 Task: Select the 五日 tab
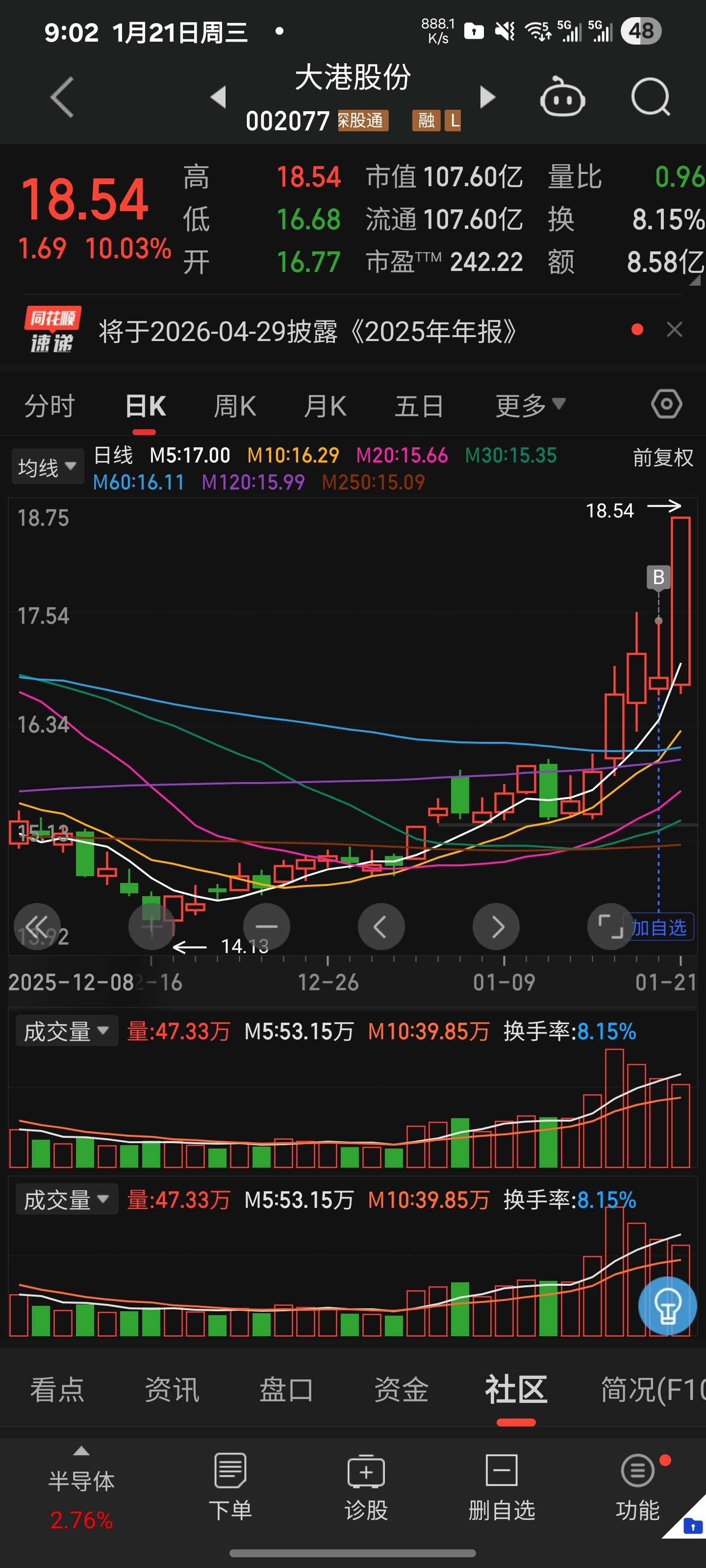pyautogui.click(x=419, y=405)
